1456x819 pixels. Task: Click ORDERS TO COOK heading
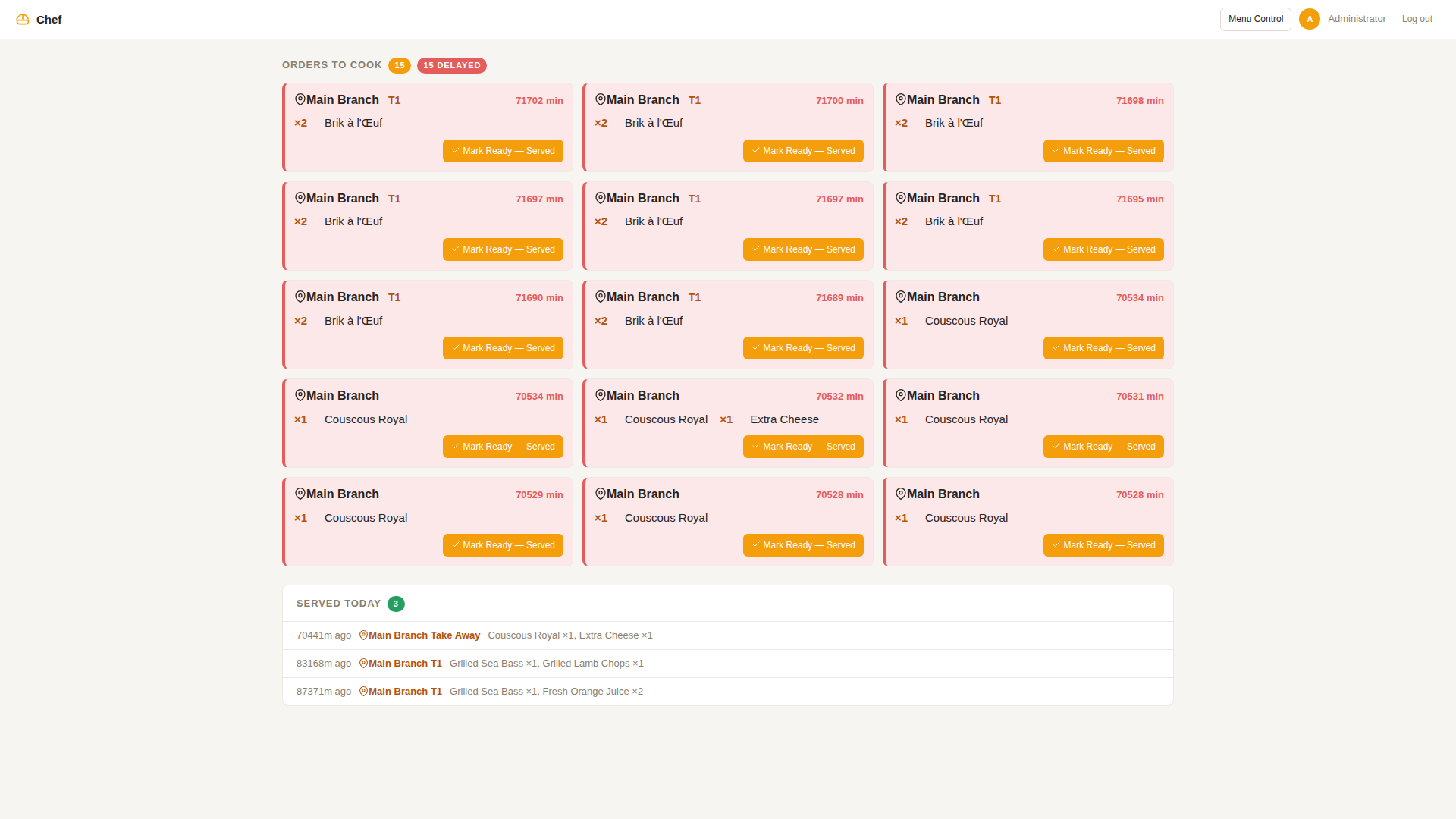(x=332, y=65)
